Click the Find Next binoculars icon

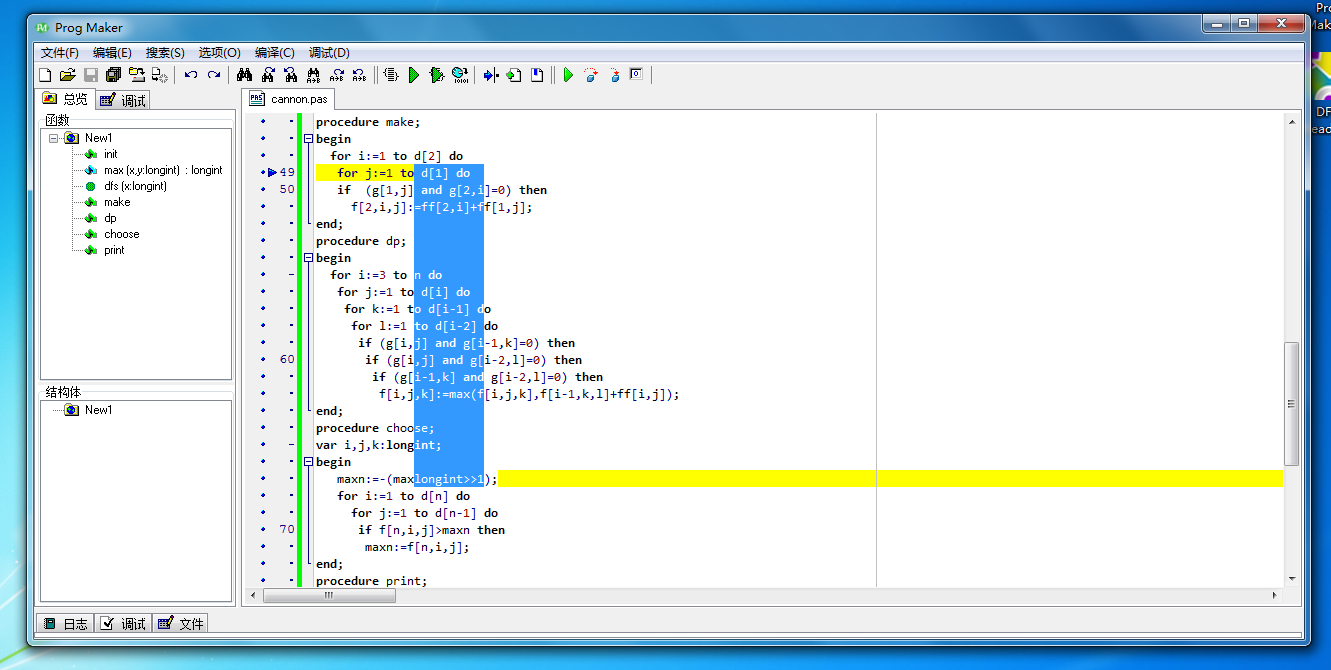pos(268,75)
